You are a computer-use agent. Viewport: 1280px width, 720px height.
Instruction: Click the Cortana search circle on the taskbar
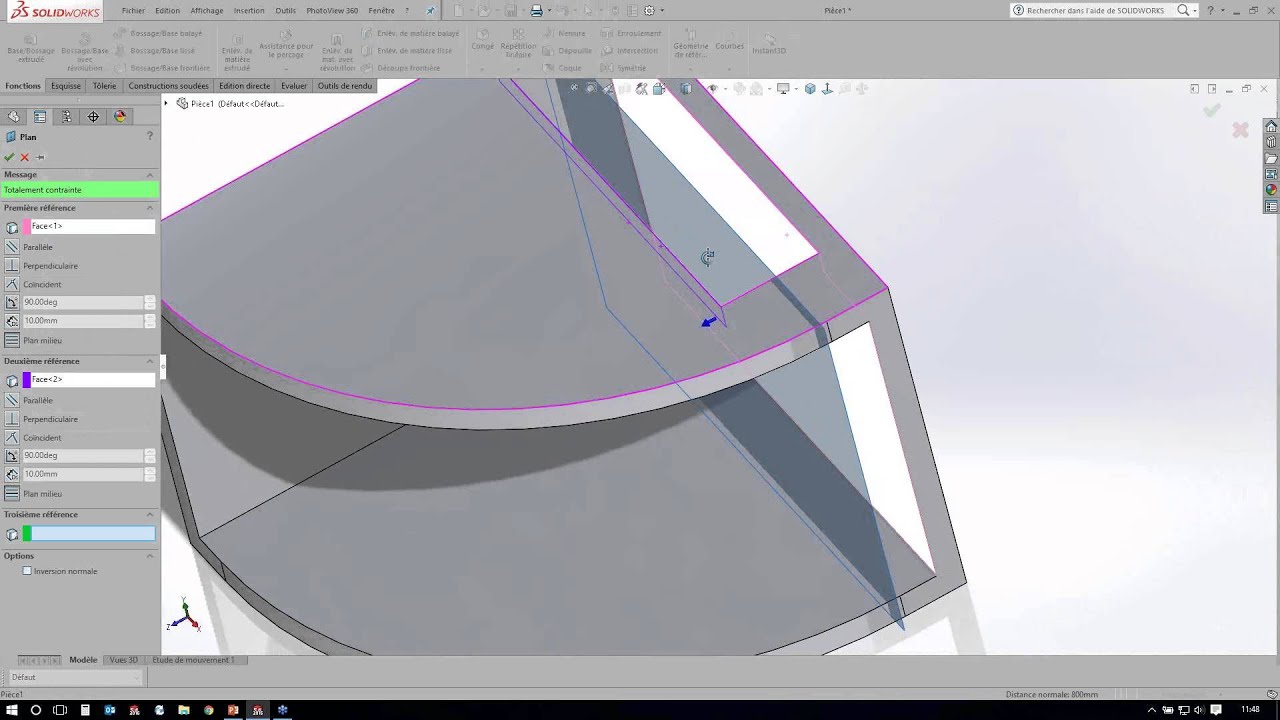tap(36, 710)
